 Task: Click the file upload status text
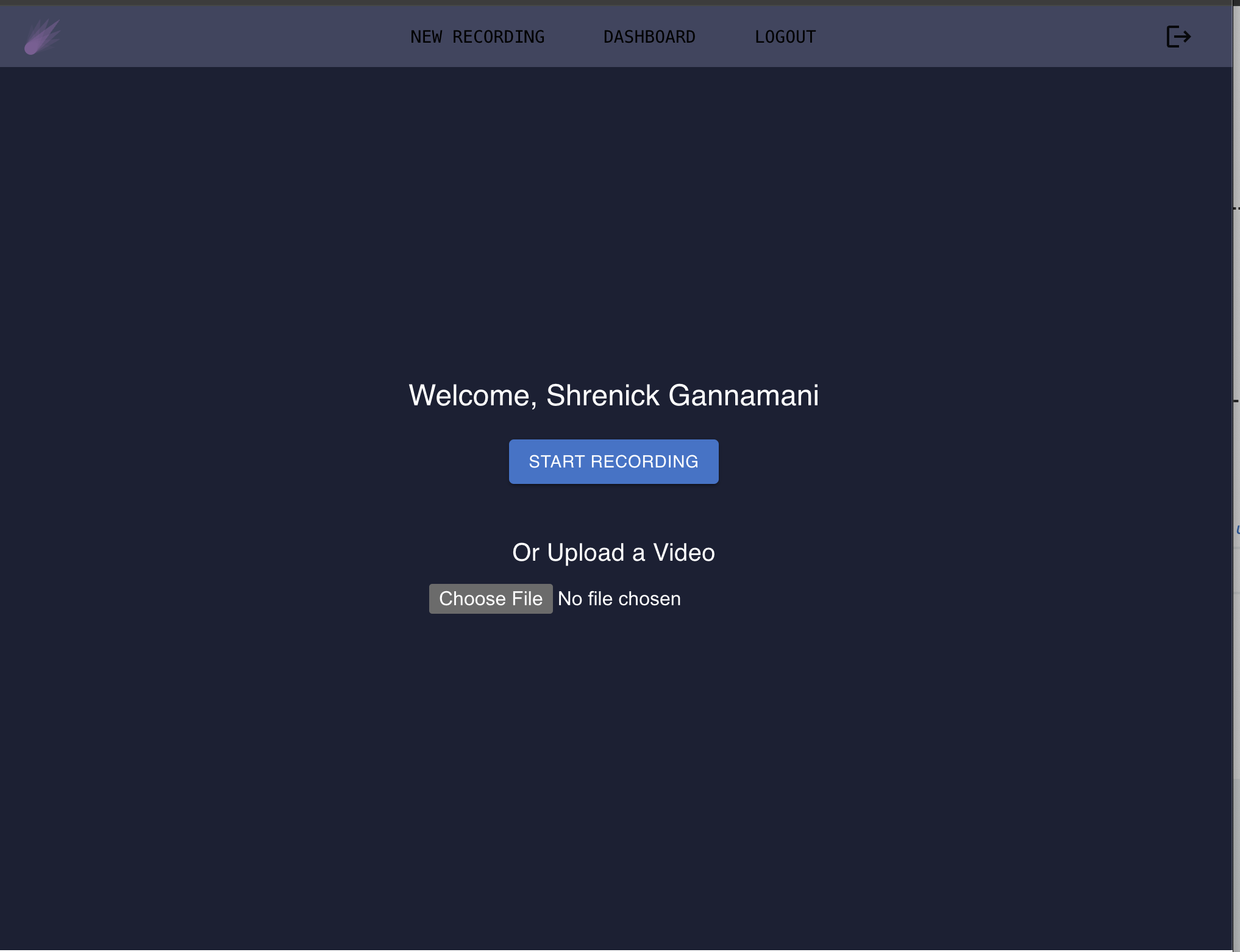(619, 599)
